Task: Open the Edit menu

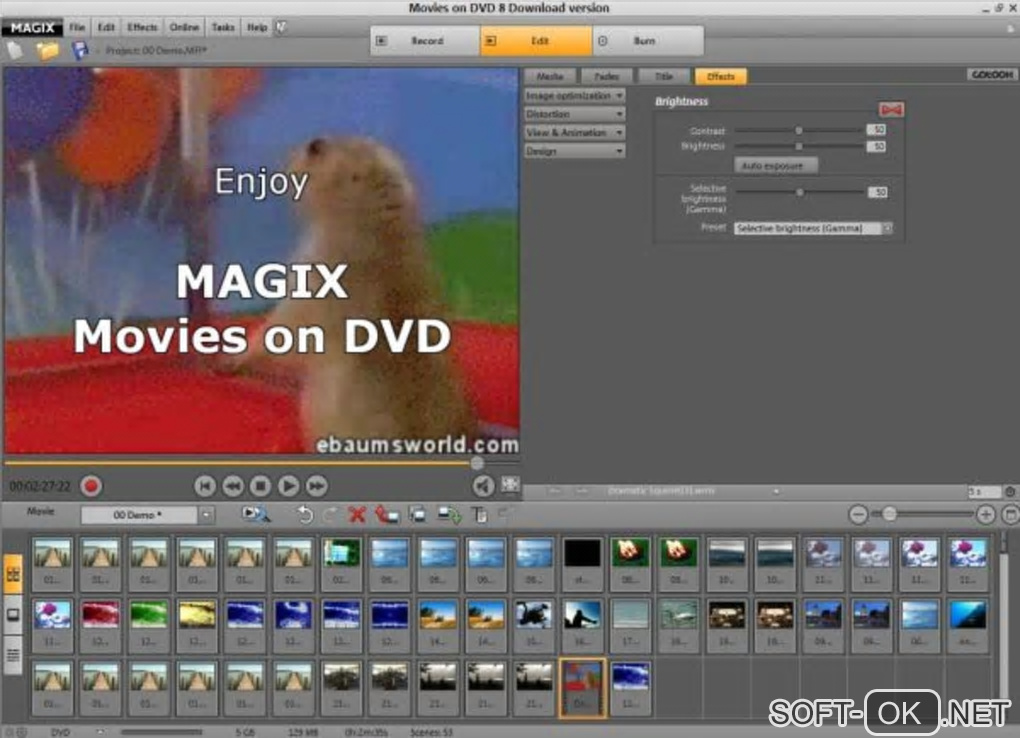Action: click(106, 27)
